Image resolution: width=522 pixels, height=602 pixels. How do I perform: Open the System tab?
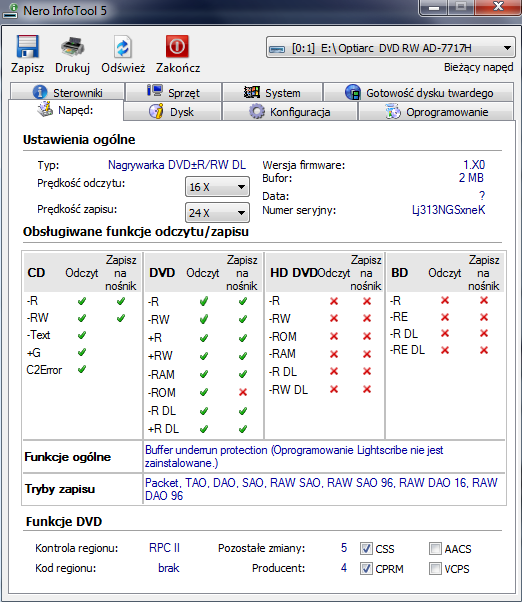point(272,92)
